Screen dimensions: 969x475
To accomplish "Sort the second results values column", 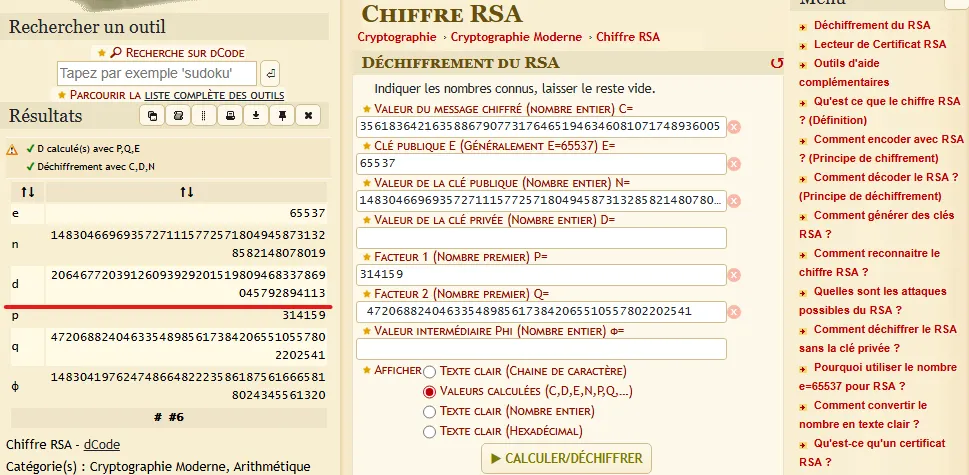I will (187, 193).
